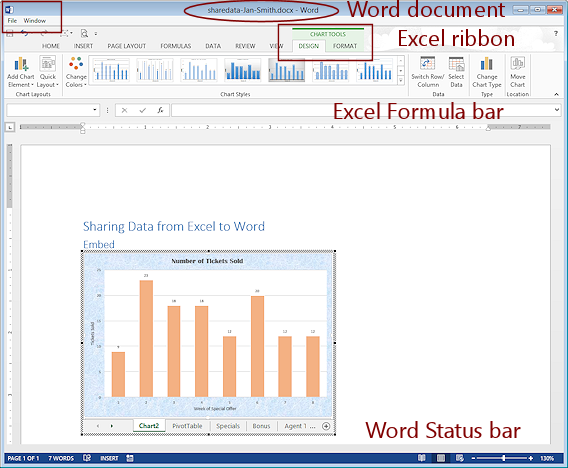
Task: Expand the Chart Styles gallery More button
Action: coord(401,81)
